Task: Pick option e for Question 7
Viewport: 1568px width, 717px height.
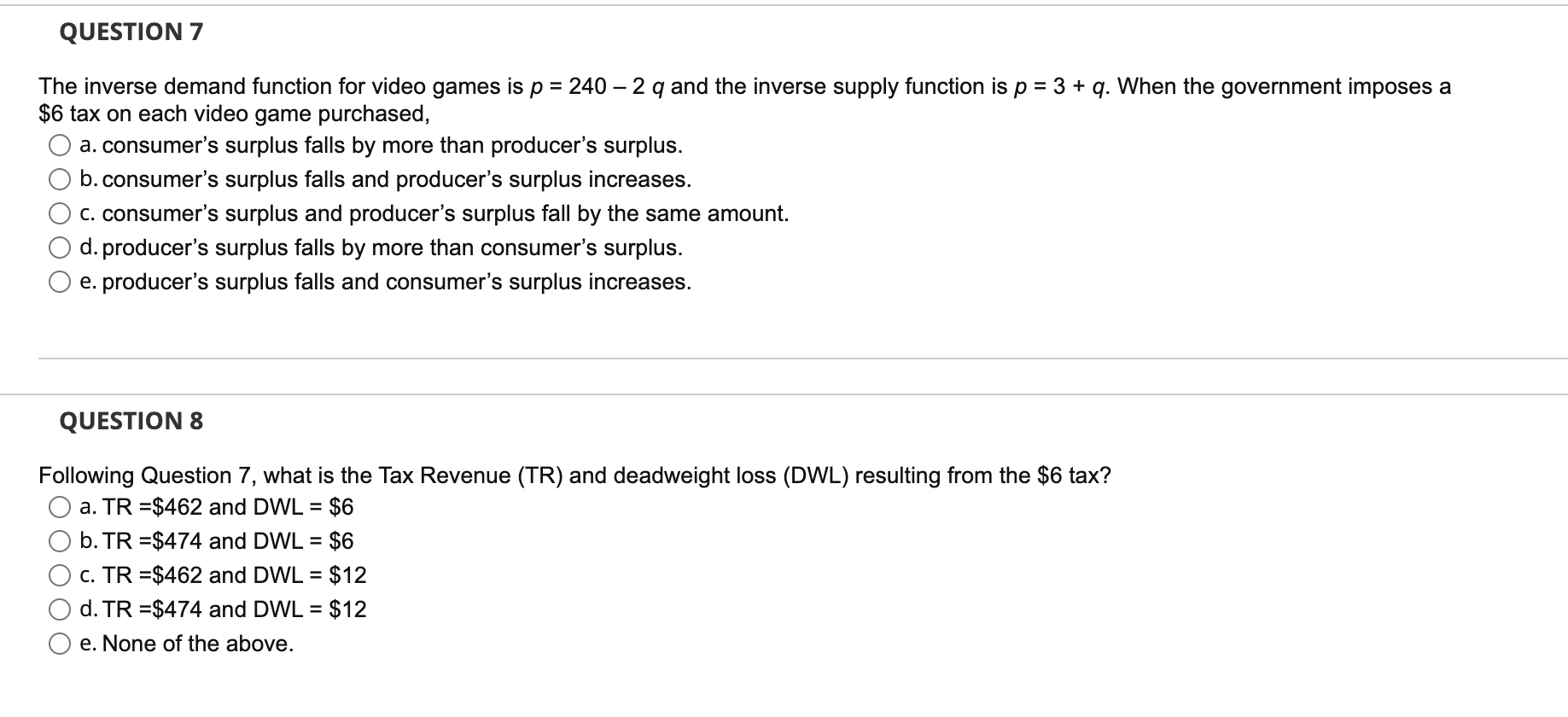Action: 59,282
